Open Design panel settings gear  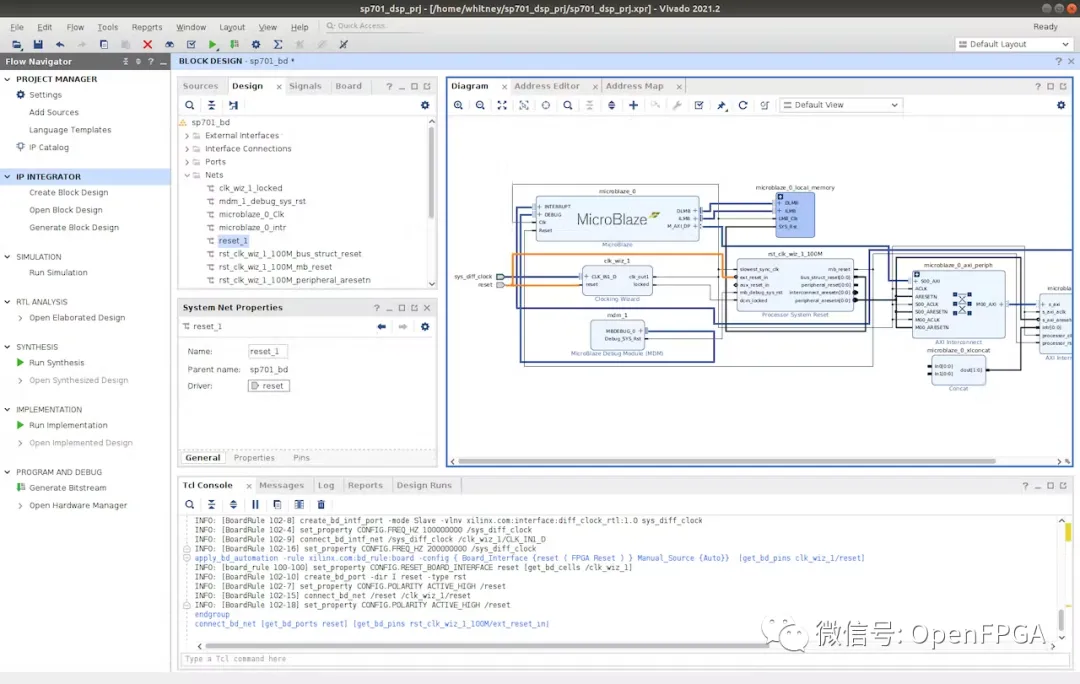pyautogui.click(x=425, y=105)
